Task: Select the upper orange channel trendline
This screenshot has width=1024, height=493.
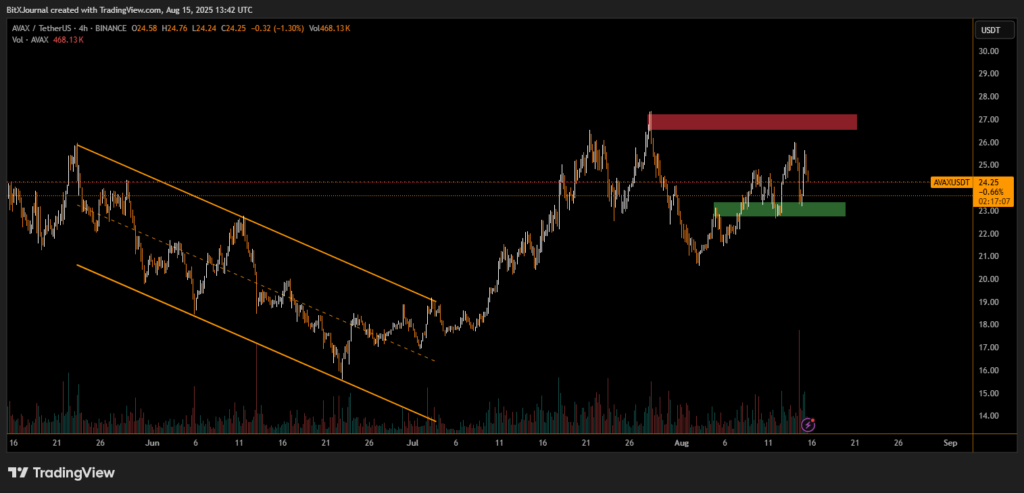Action: [x=250, y=220]
